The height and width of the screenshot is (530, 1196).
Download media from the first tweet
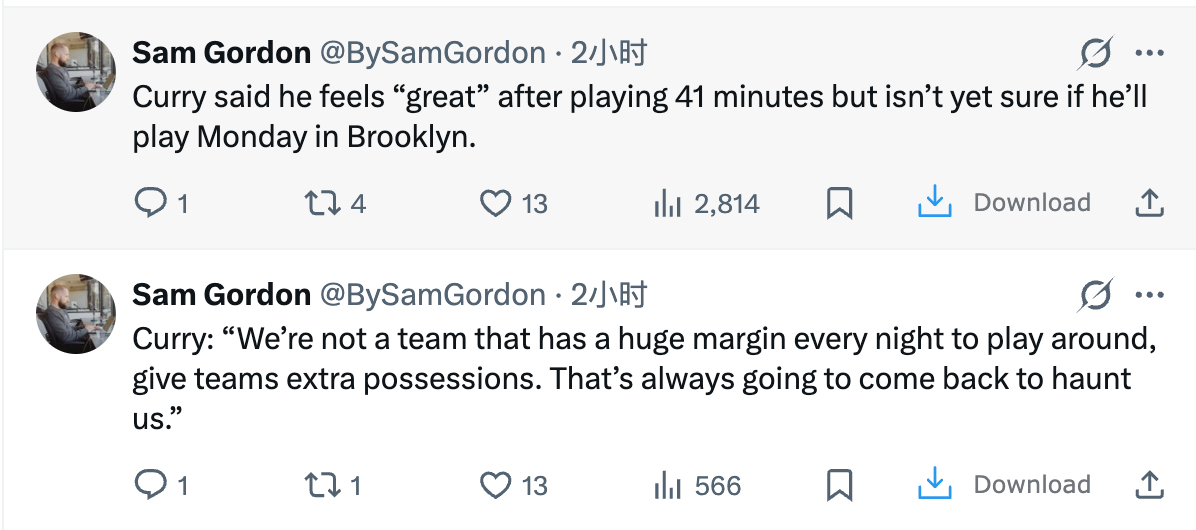pyautogui.click(x=932, y=203)
